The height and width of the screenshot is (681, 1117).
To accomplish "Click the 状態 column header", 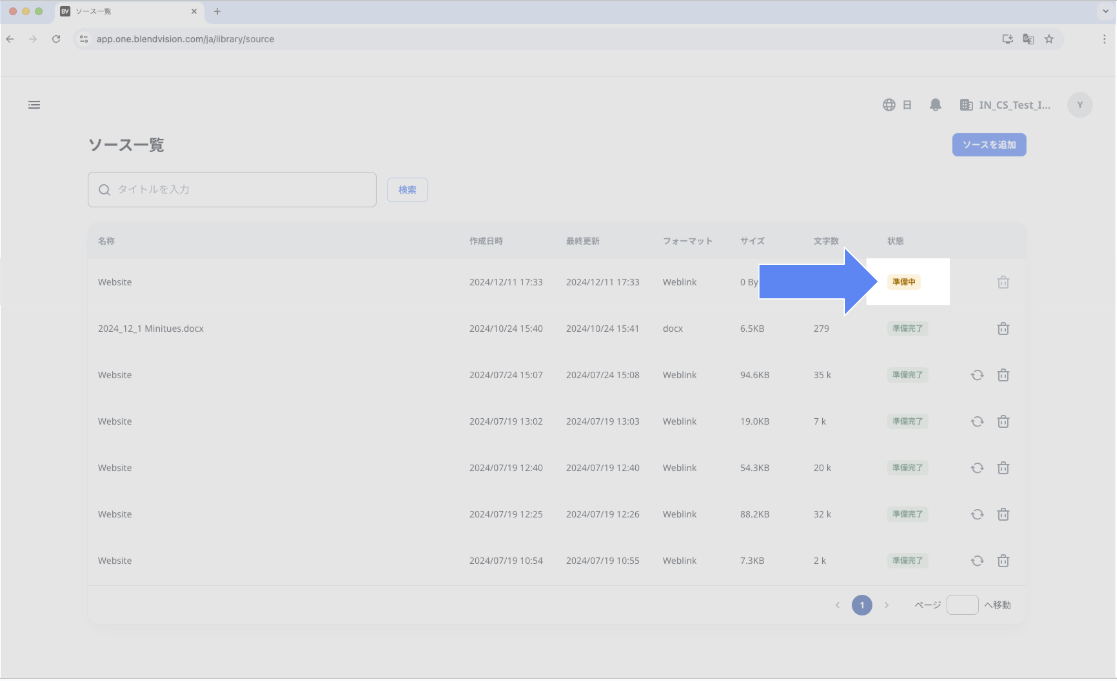I will 895,241.
